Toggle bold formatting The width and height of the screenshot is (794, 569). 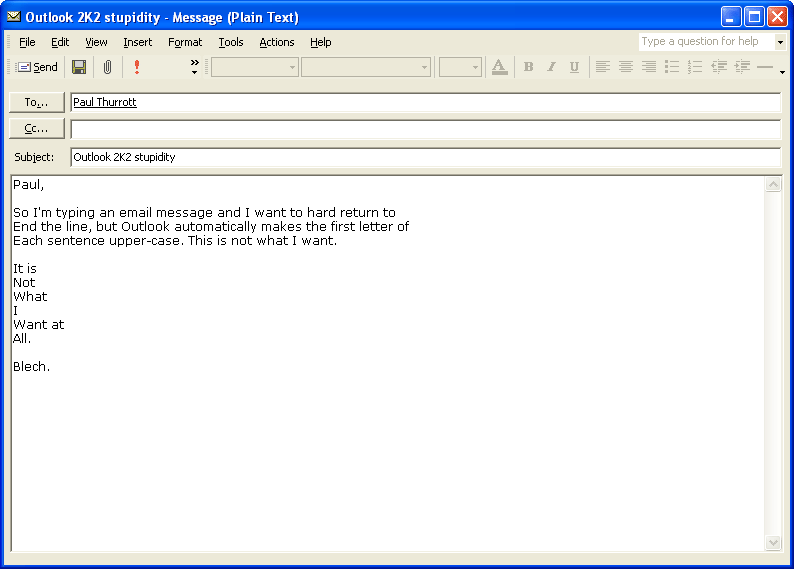(528, 67)
